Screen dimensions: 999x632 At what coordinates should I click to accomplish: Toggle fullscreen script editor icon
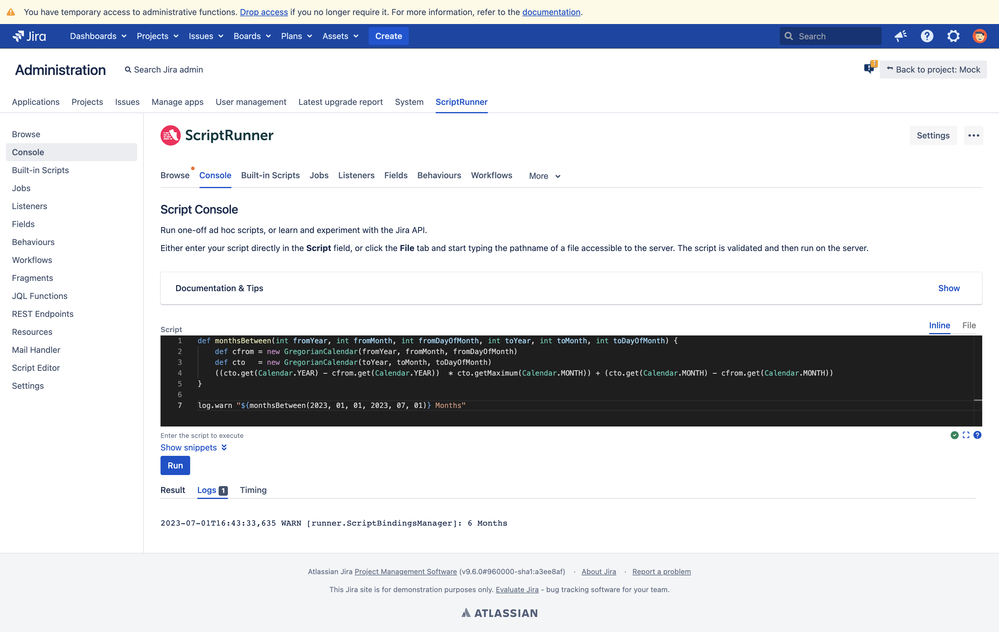pos(966,435)
